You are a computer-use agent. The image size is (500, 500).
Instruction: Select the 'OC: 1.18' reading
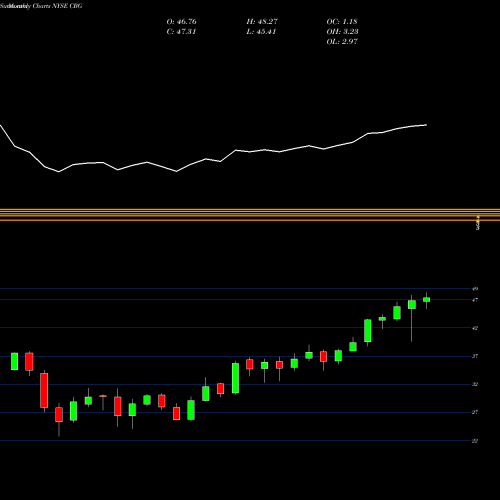342,22
